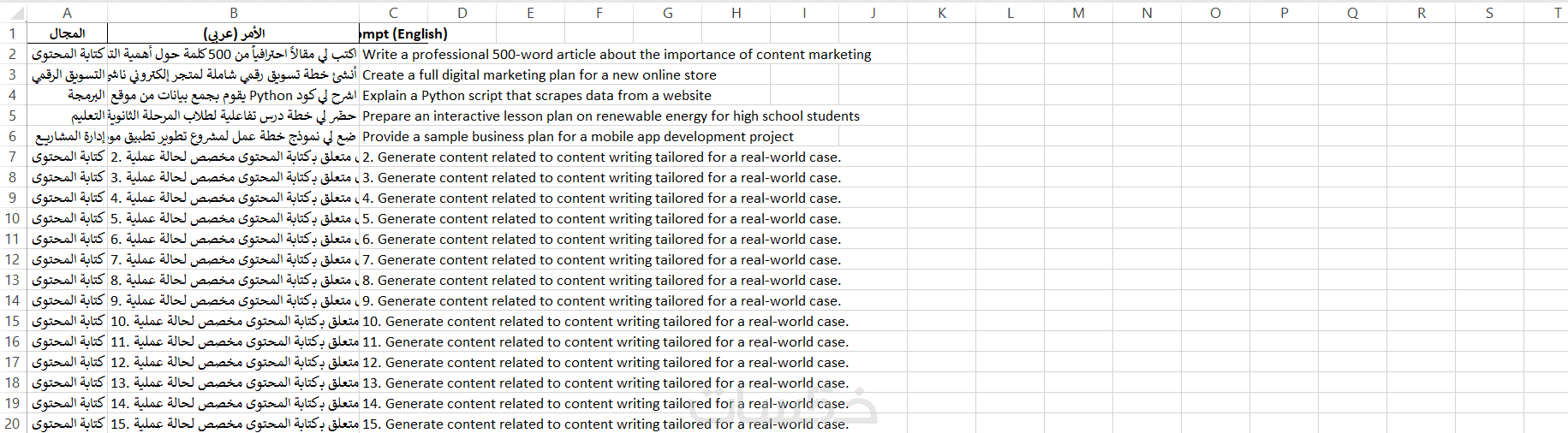Click the Arabic 'الأمر (عربي)' header cell
The image size is (1568, 433).
[233, 33]
